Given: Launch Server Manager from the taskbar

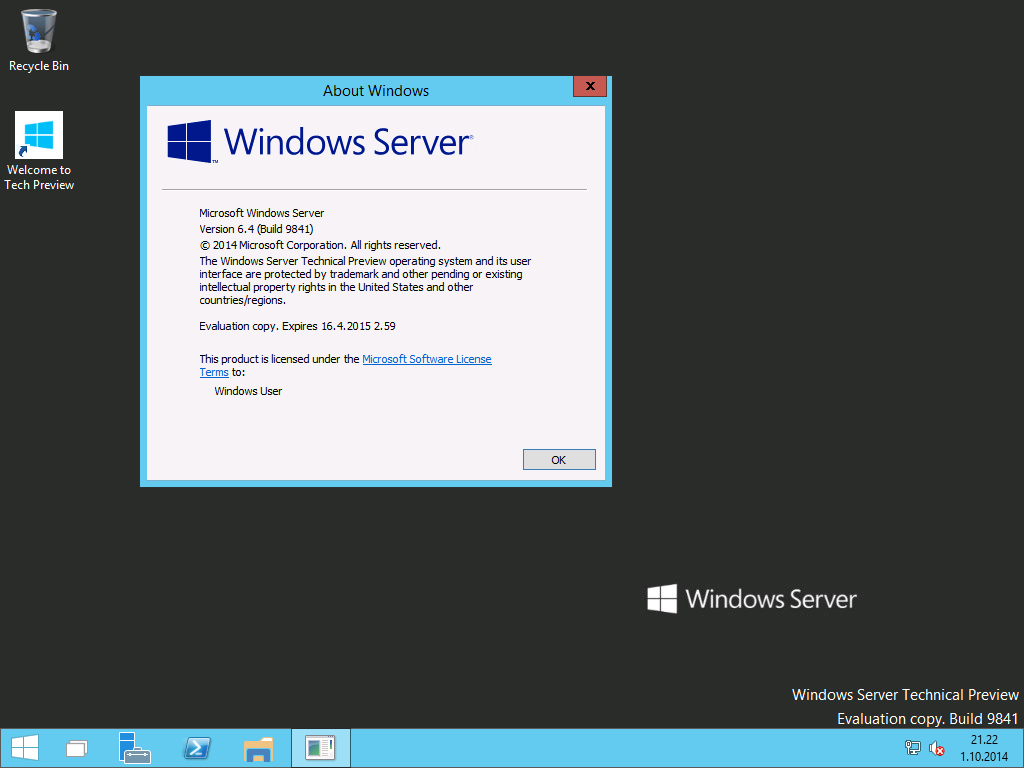Looking at the screenshot, I should (x=135, y=747).
